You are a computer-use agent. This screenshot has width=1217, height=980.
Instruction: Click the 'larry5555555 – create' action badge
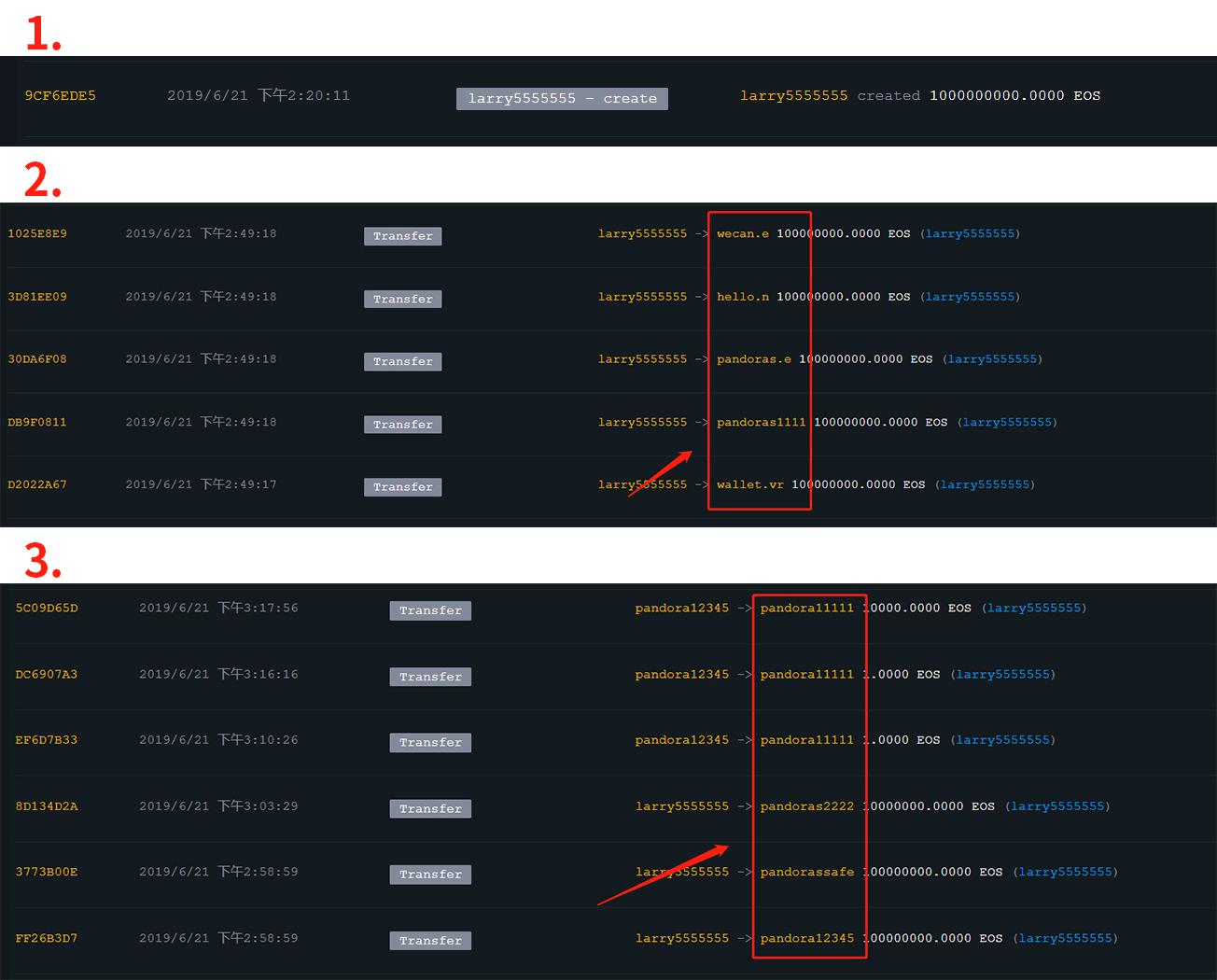point(562,98)
